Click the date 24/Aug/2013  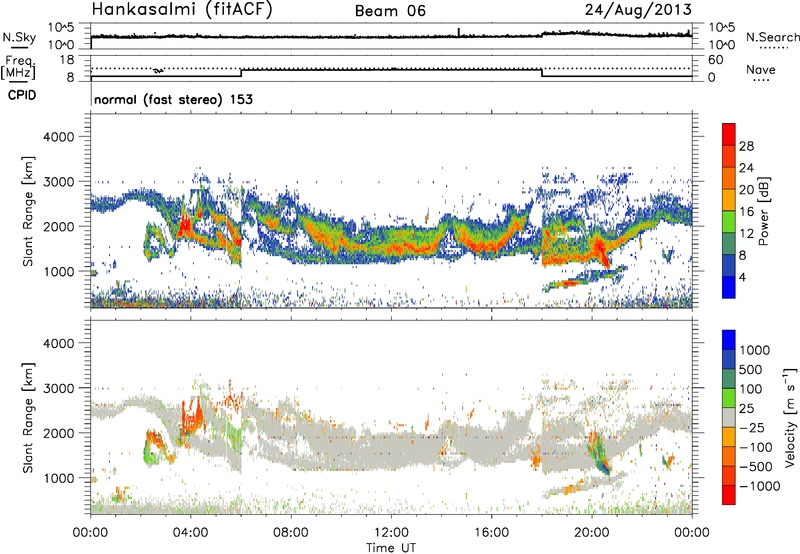click(x=638, y=10)
